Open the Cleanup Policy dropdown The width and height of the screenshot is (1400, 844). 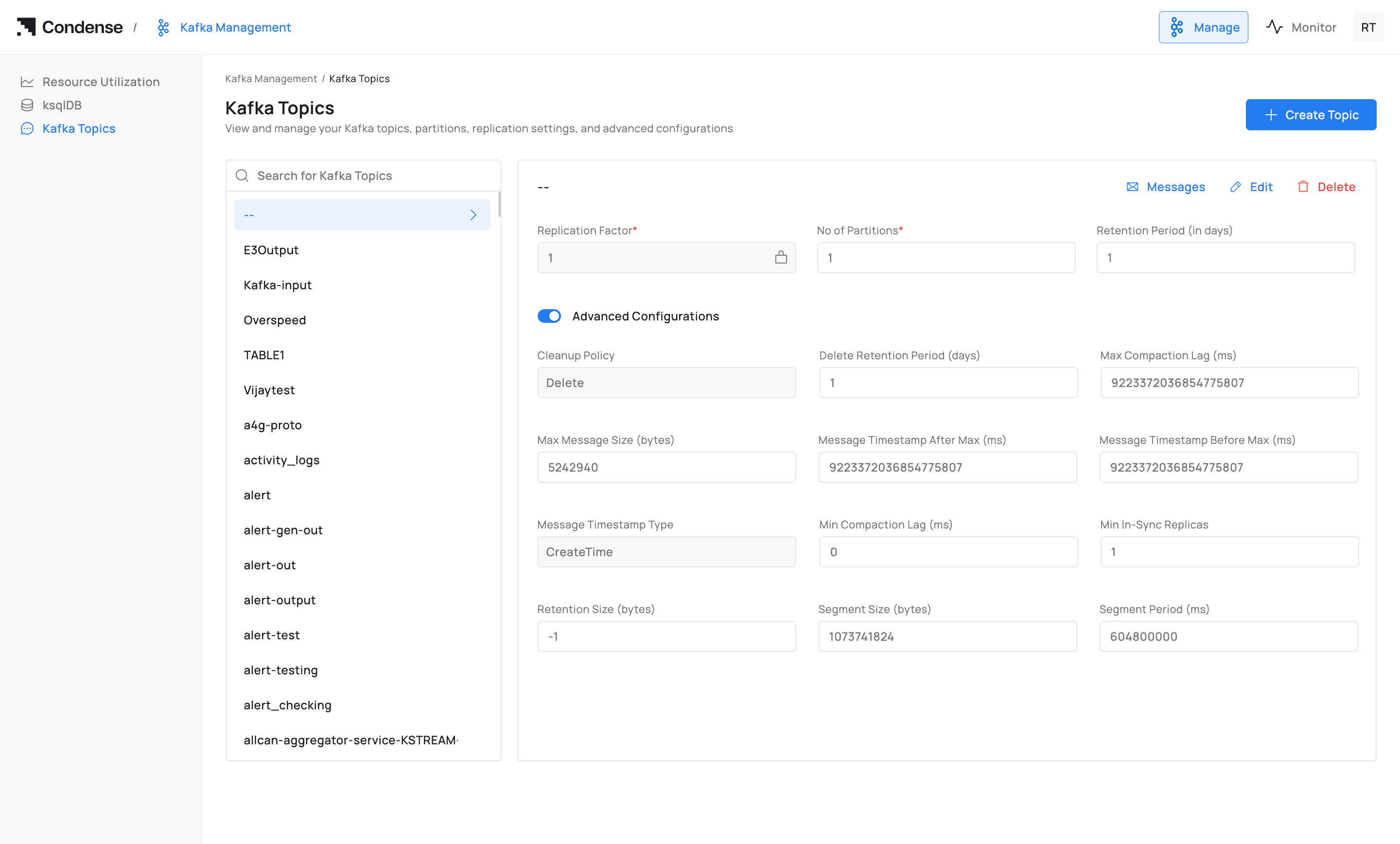pos(666,383)
